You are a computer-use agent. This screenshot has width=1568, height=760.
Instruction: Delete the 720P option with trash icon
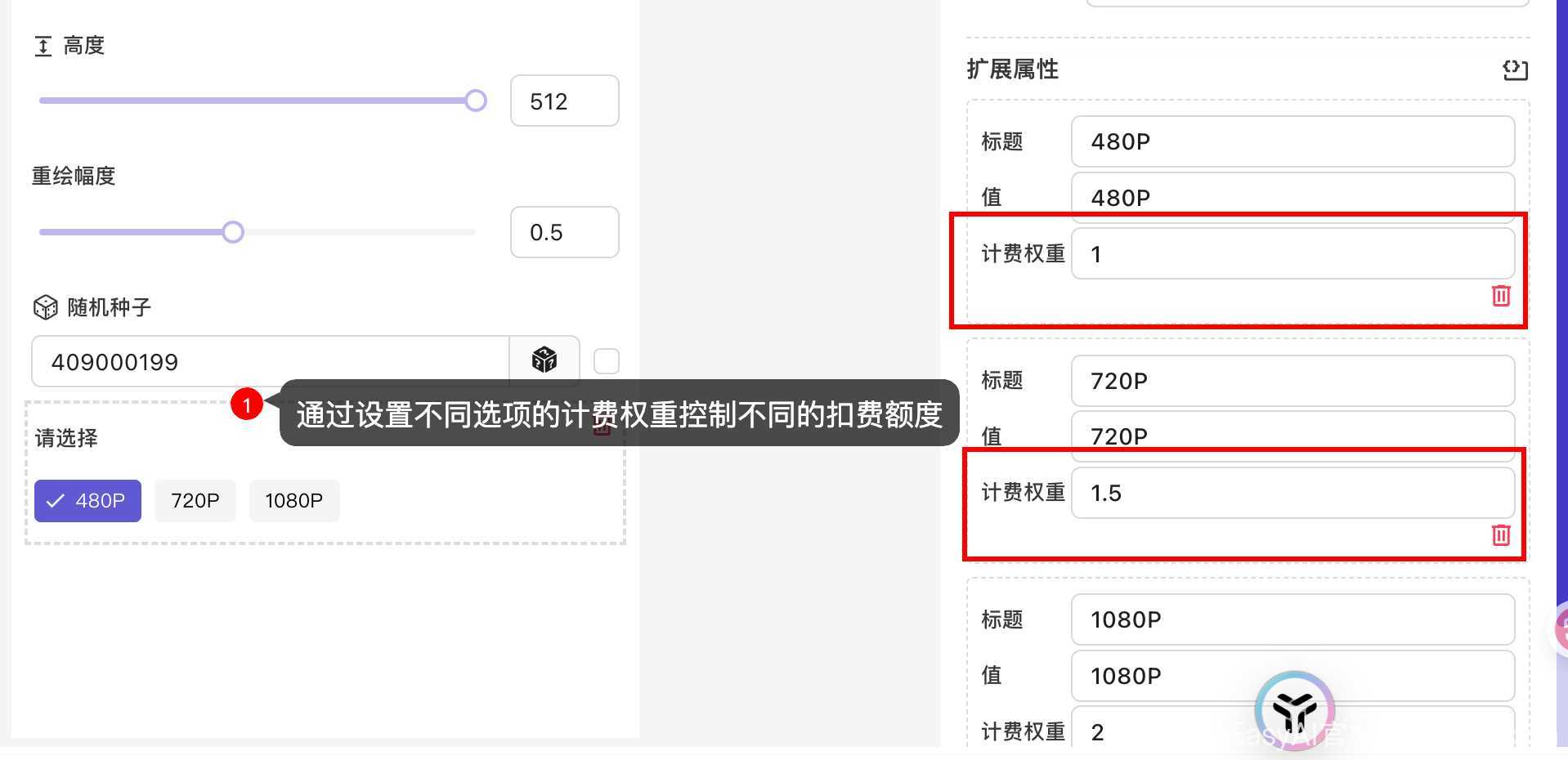tap(1500, 535)
